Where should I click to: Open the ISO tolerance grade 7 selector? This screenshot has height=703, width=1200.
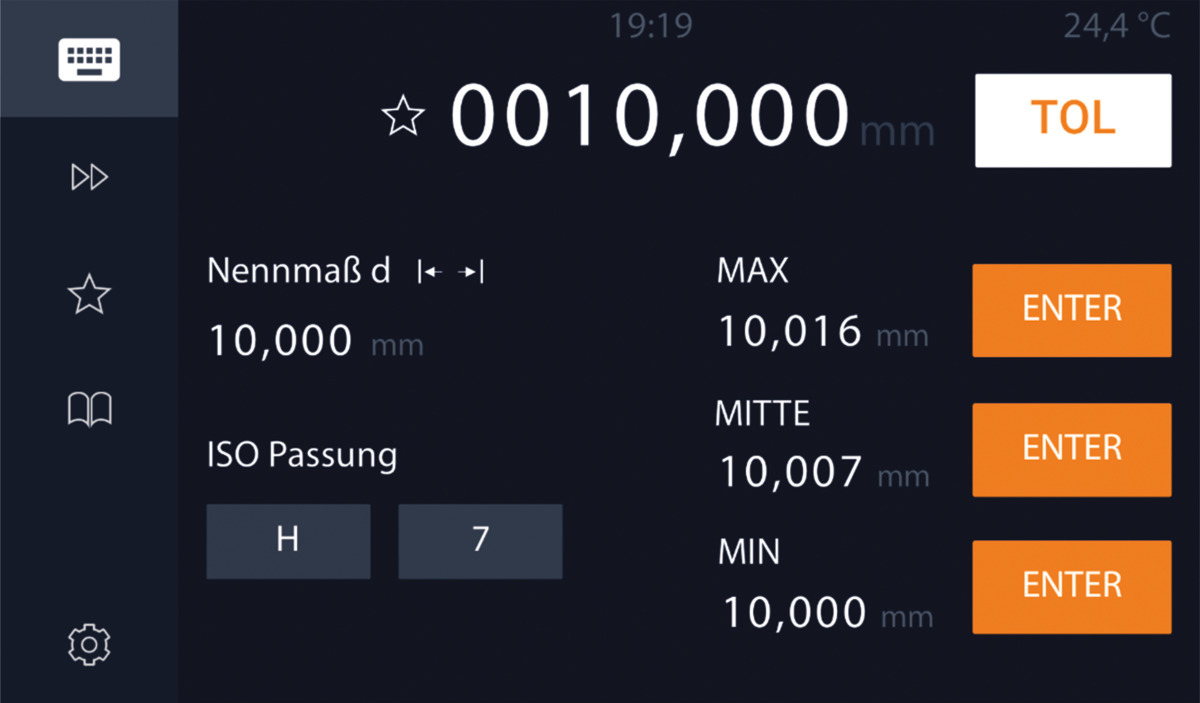tap(480, 541)
